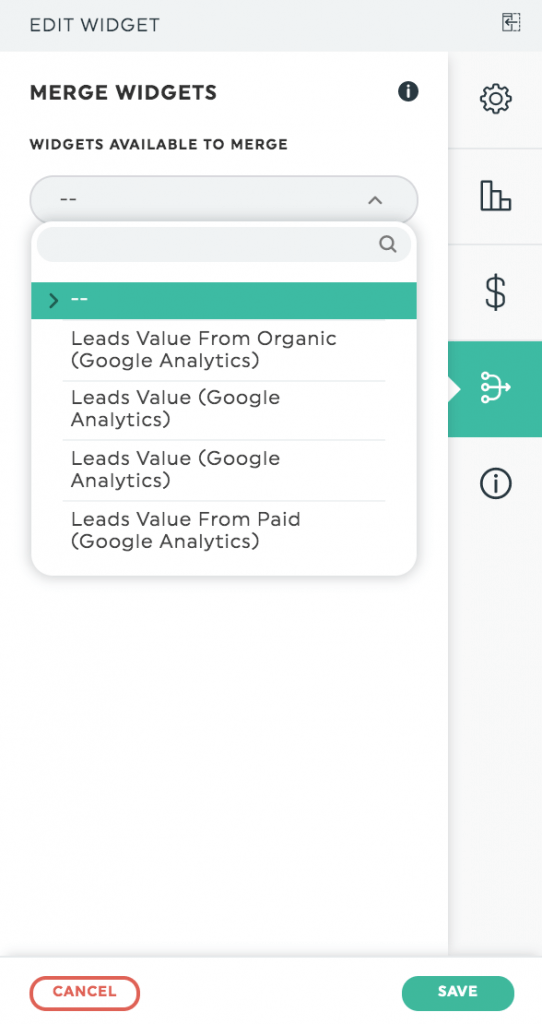
Task: Select the merge widgets branch icon
Action: [x=496, y=389]
